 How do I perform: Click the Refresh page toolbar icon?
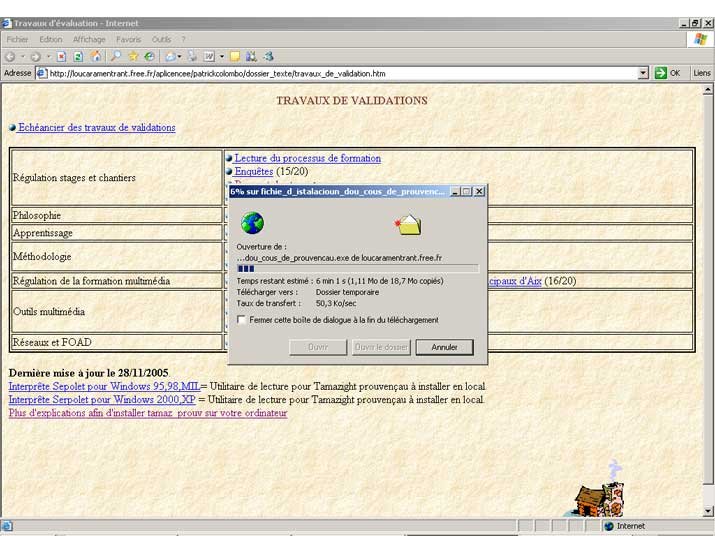point(78,57)
